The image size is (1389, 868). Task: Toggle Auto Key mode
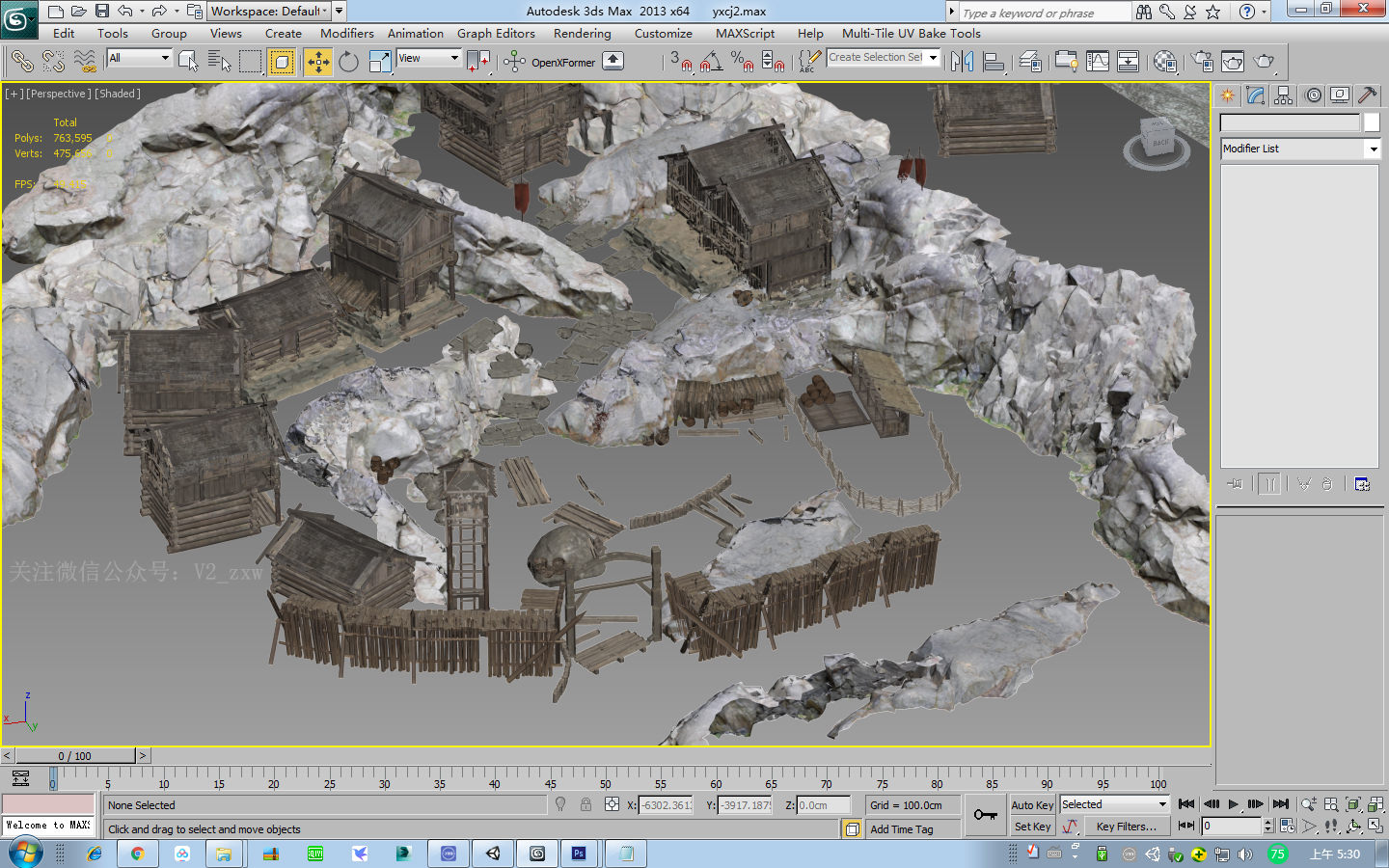click(1032, 805)
